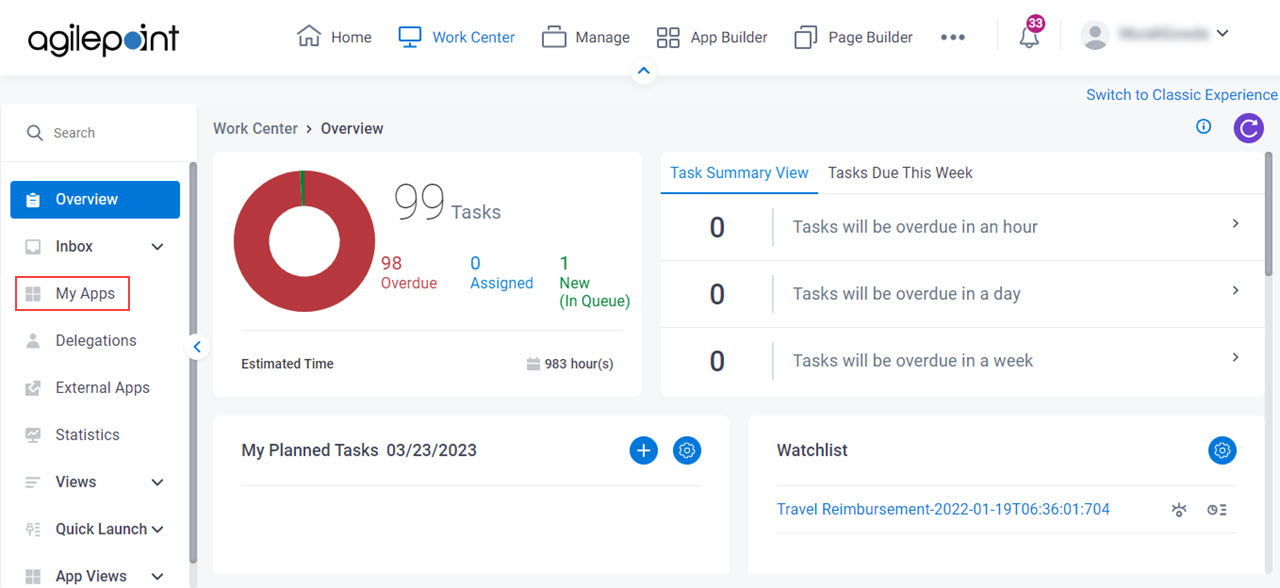Open Delegations in the sidebar
1280x588 pixels.
(95, 340)
